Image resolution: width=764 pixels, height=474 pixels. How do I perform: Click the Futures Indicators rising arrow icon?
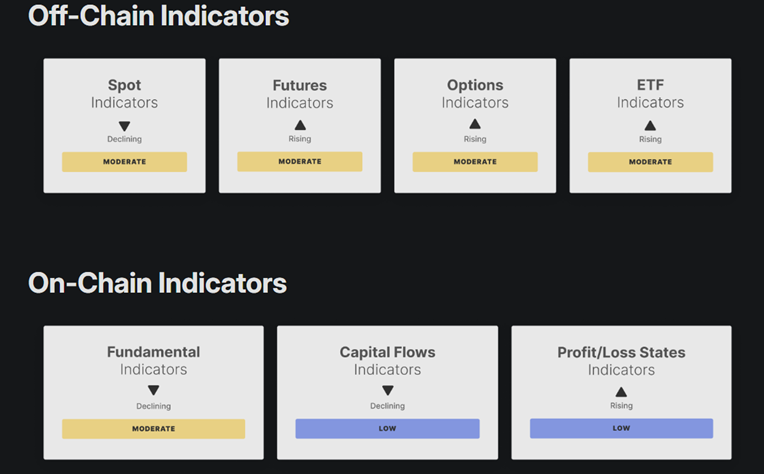coord(300,125)
